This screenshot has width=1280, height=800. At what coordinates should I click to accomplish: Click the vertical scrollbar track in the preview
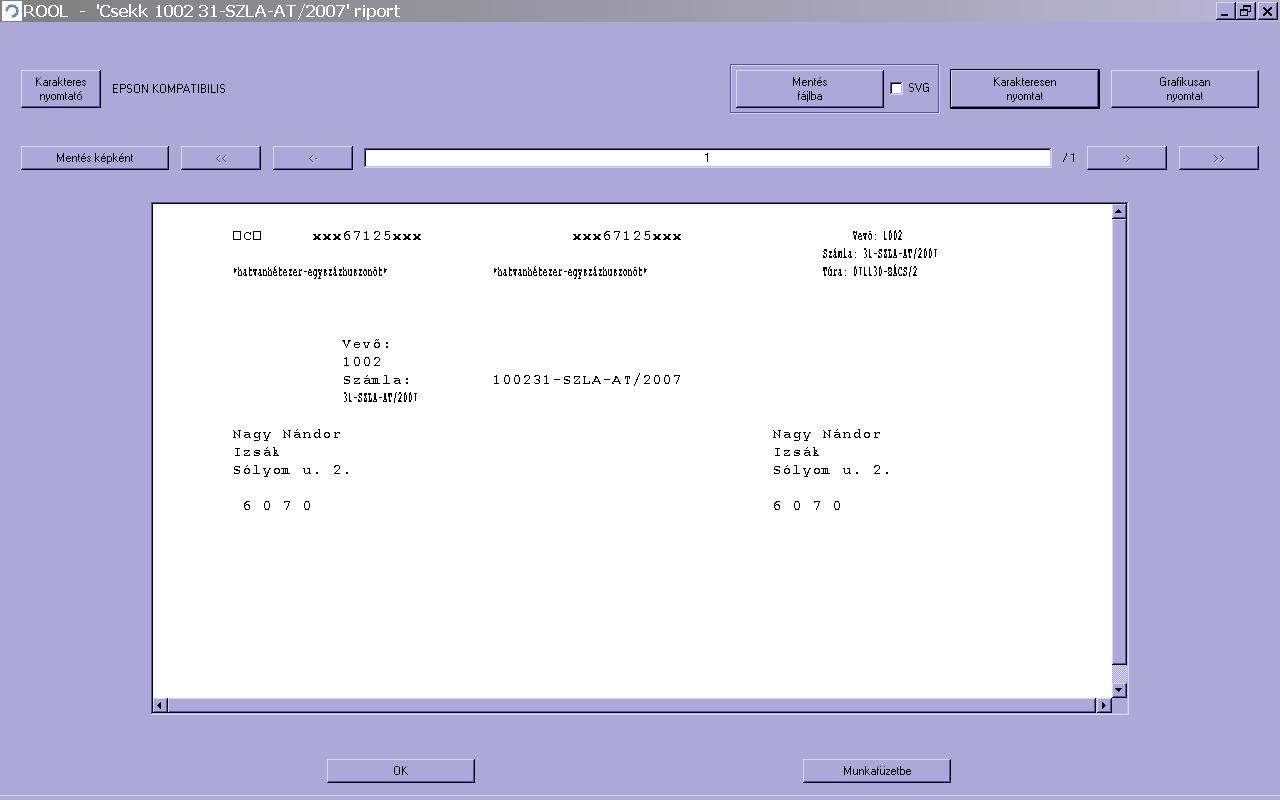(1119, 440)
